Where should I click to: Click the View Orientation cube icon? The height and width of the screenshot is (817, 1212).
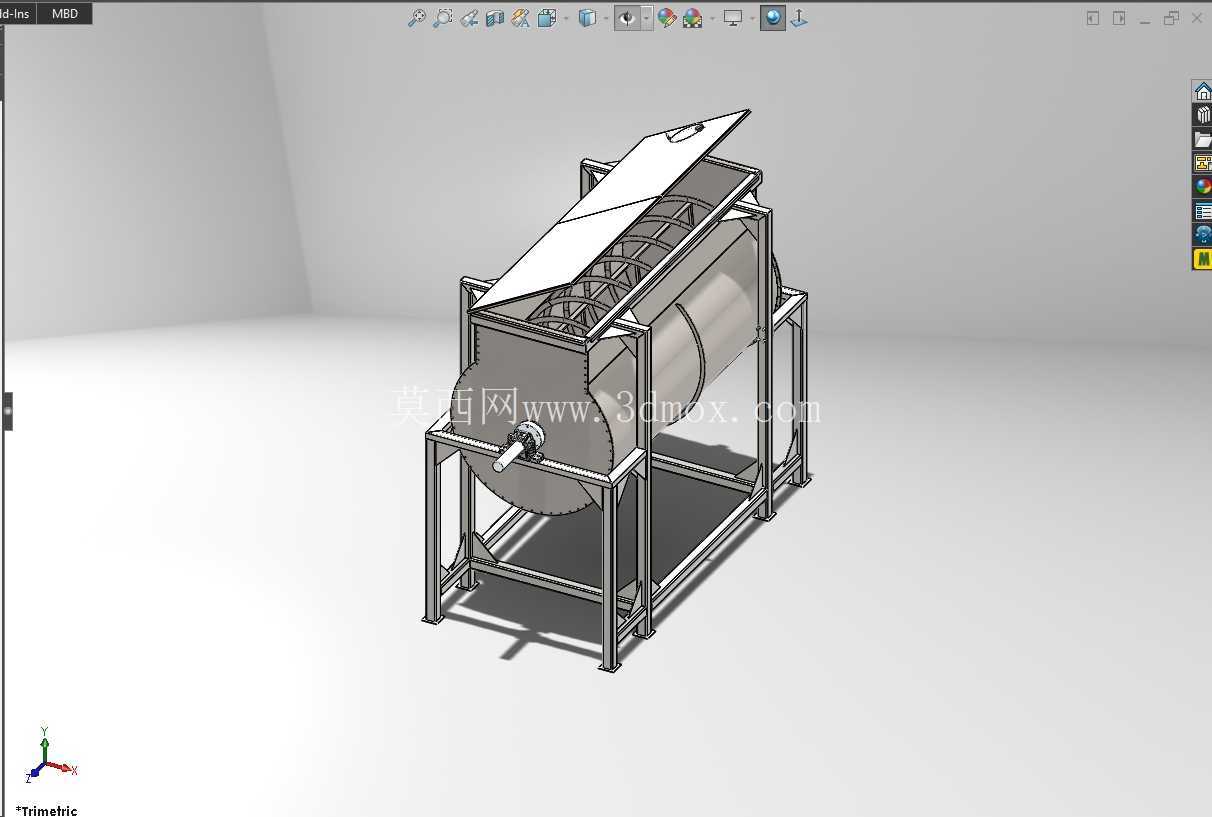(547, 18)
